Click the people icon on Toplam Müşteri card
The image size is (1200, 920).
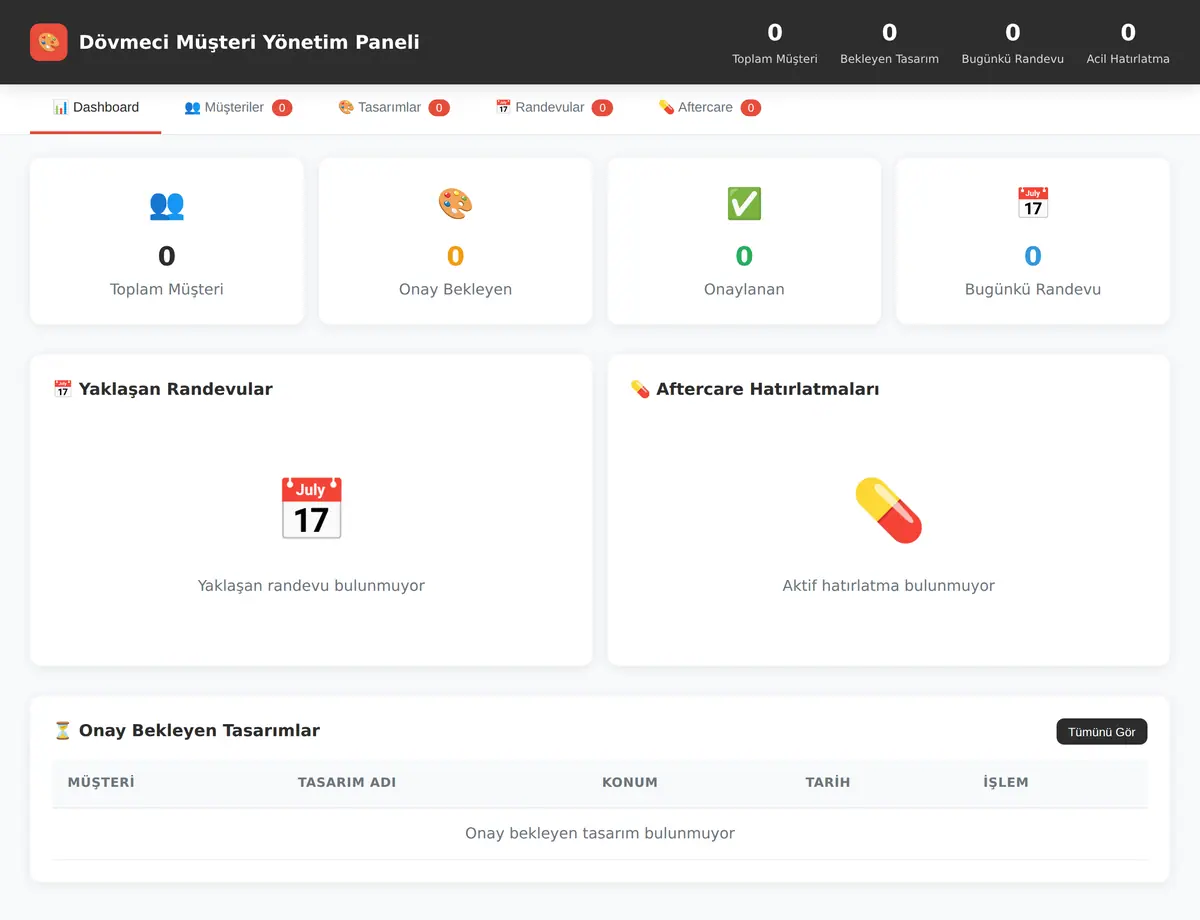167,204
